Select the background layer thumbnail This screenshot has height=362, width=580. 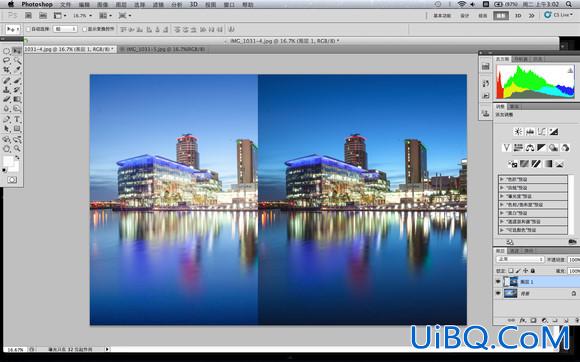[511, 293]
